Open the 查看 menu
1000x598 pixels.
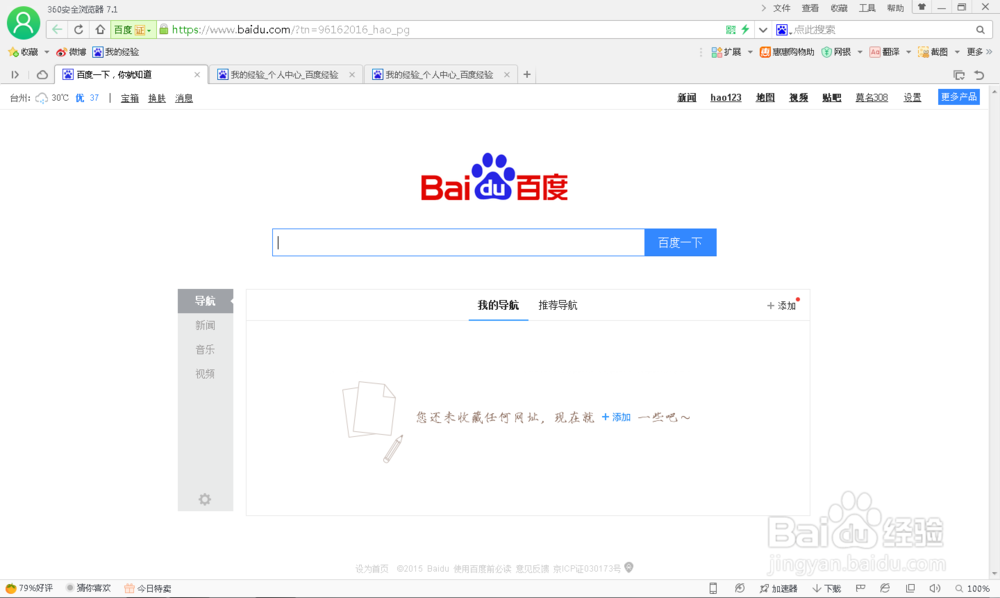[x=810, y=8]
